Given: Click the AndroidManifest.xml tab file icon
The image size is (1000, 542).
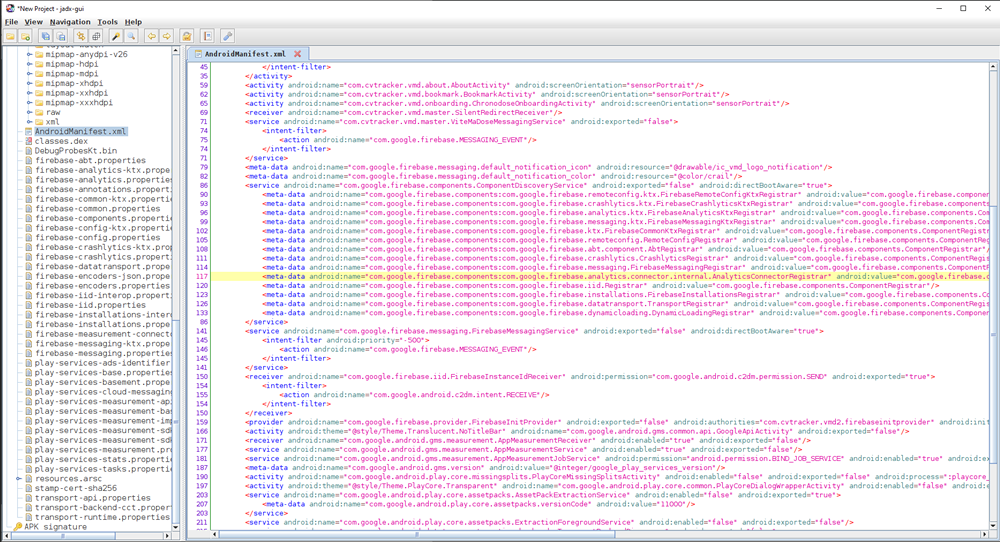Looking at the screenshot, I should [x=198, y=54].
